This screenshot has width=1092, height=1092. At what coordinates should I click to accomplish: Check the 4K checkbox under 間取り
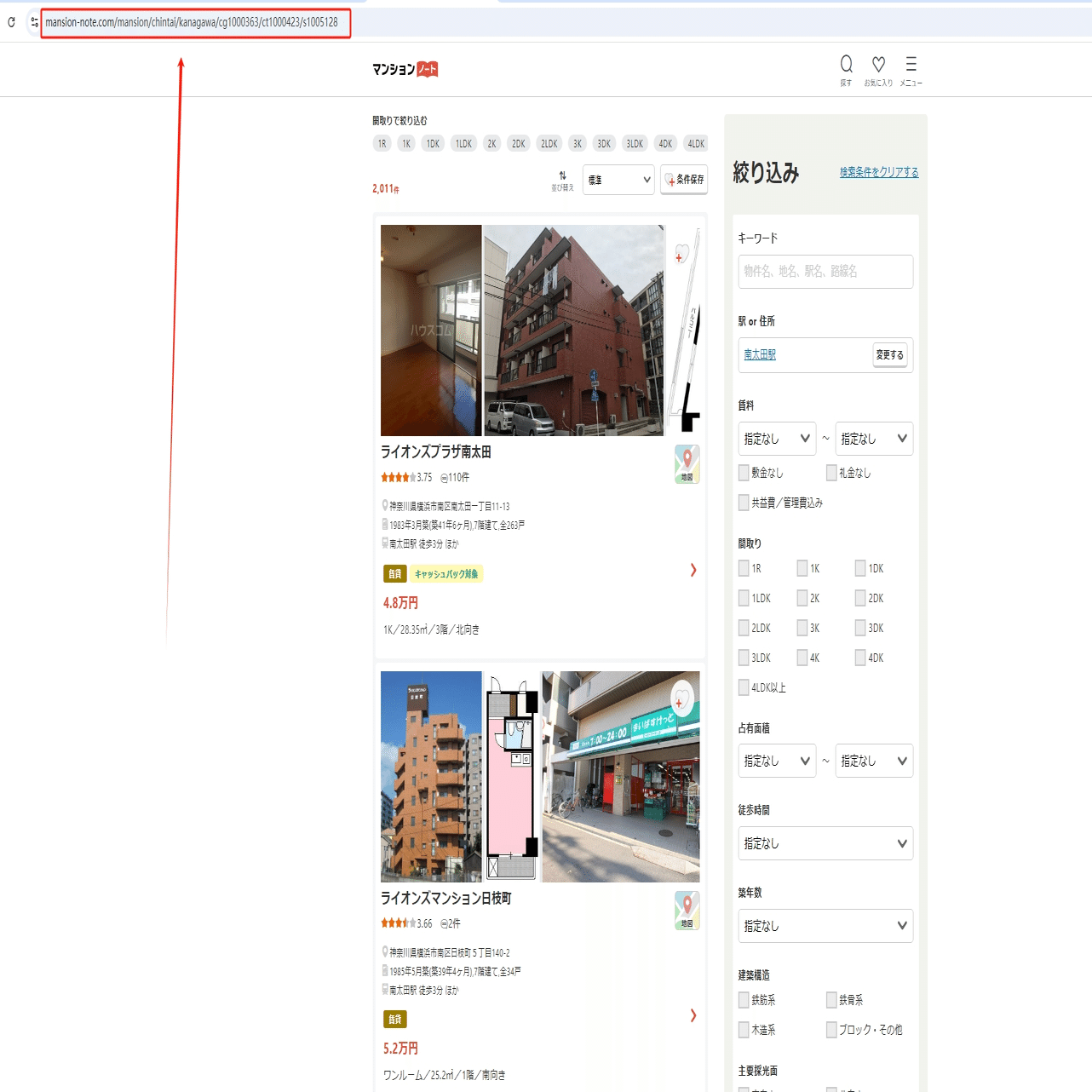[802, 658]
